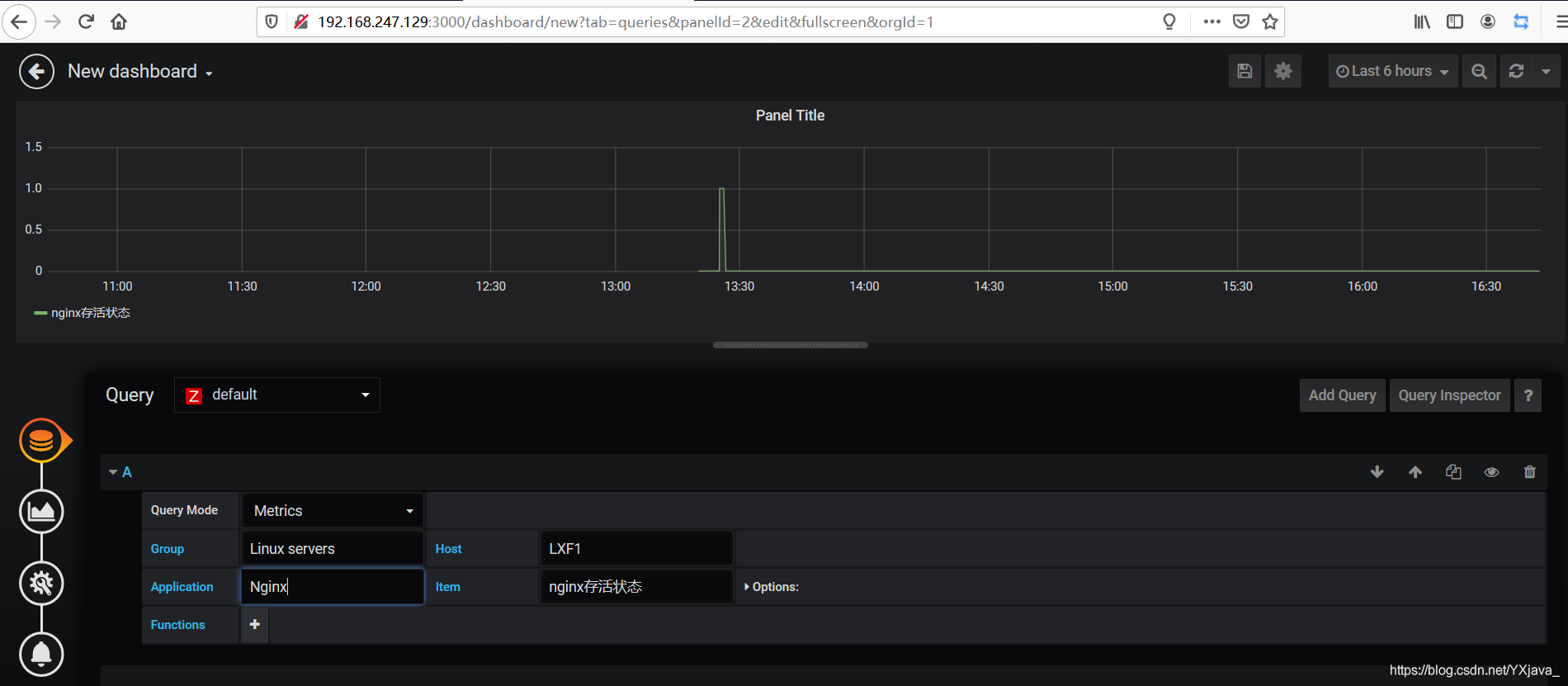The height and width of the screenshot is (686, 1568).
Task: Open the default data source dropdown
Action: pyautogui.click(x=277, y=395)
